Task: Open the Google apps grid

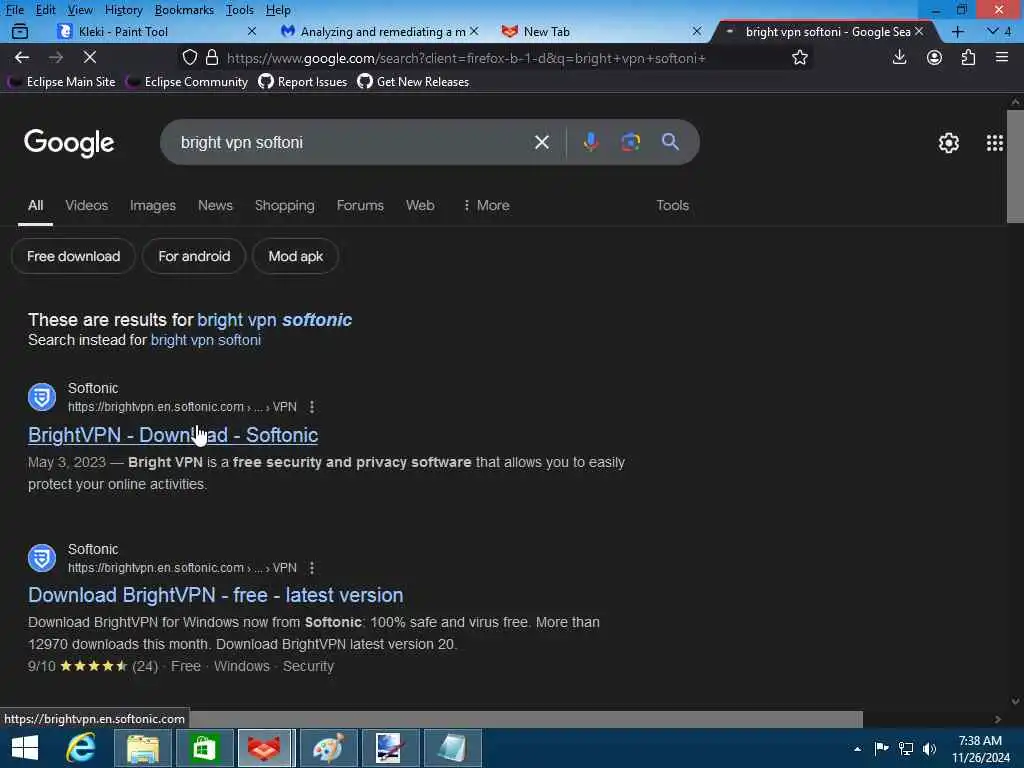Action: click(x=994, y=142)
